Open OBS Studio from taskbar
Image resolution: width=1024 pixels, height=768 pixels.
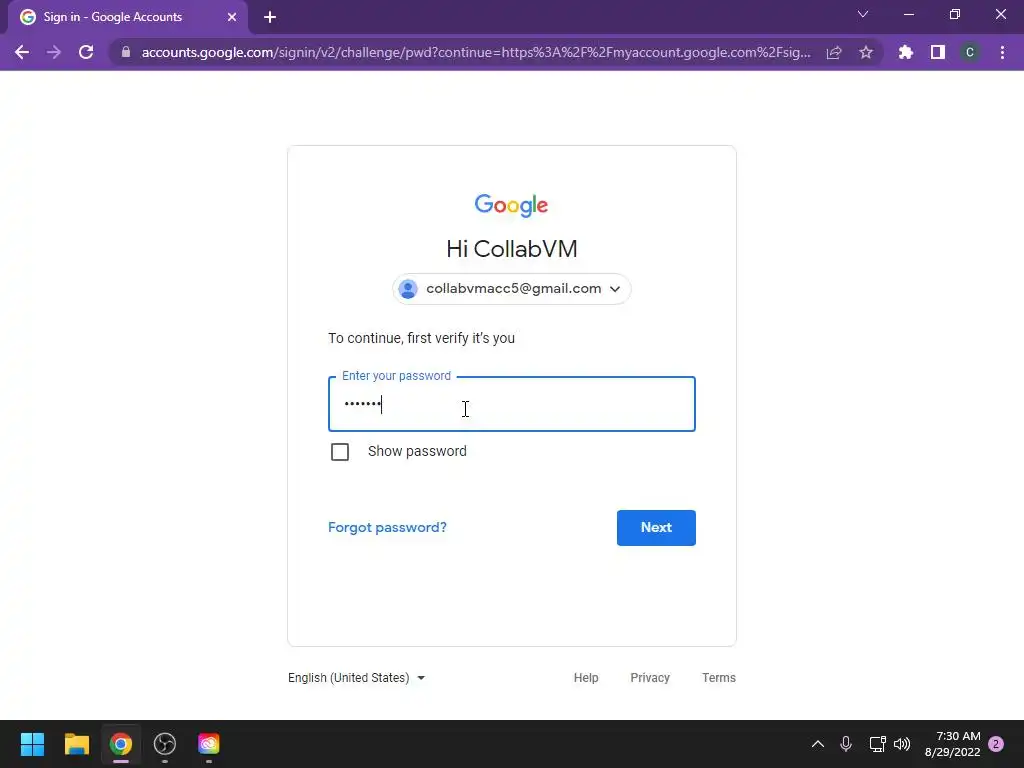click(x=165, y=744)
